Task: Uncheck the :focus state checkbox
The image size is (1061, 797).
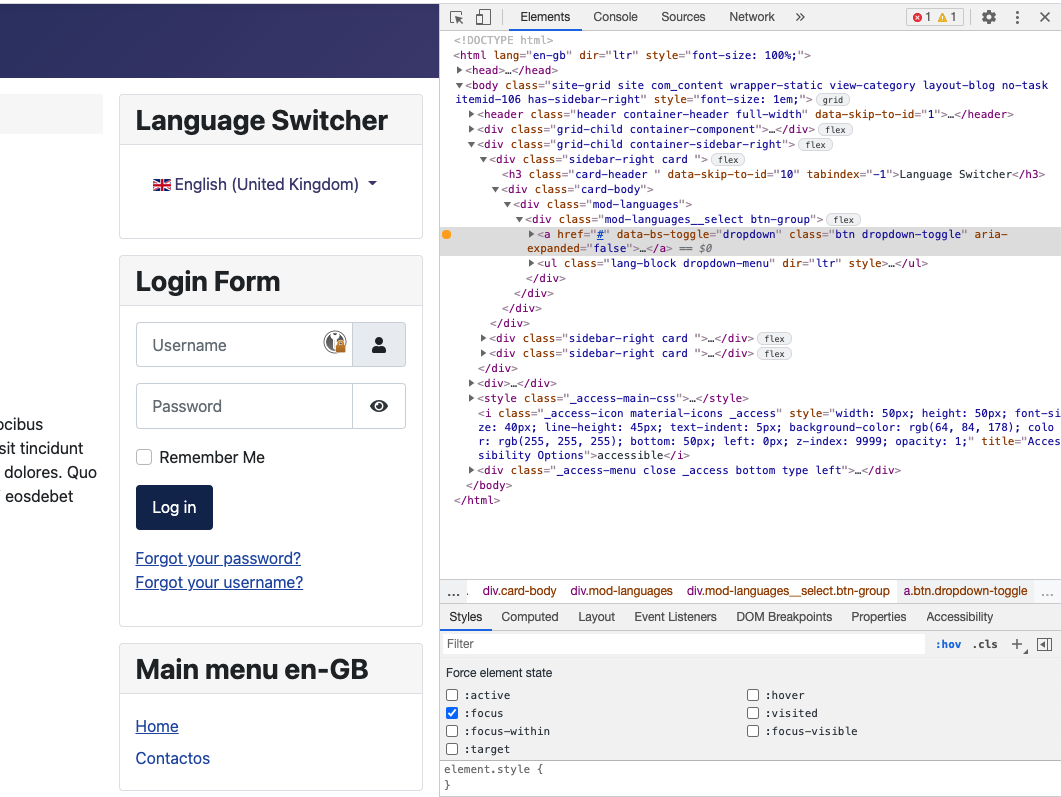Action: 452,713
